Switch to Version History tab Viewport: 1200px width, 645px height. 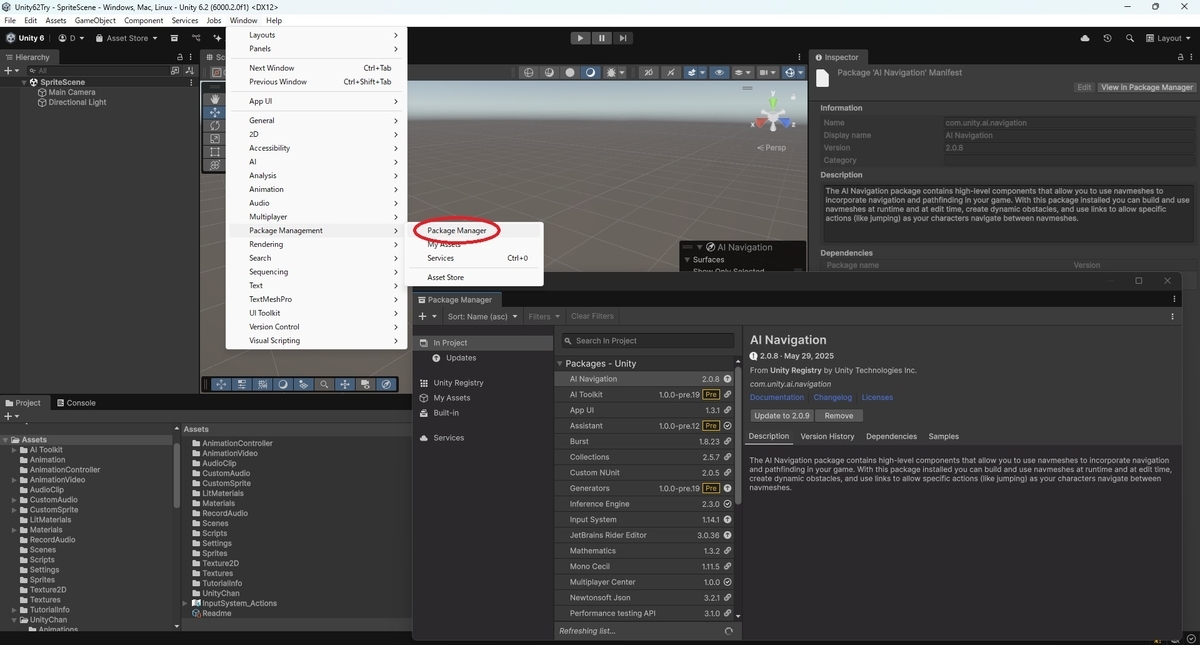(x=827, y=436)
